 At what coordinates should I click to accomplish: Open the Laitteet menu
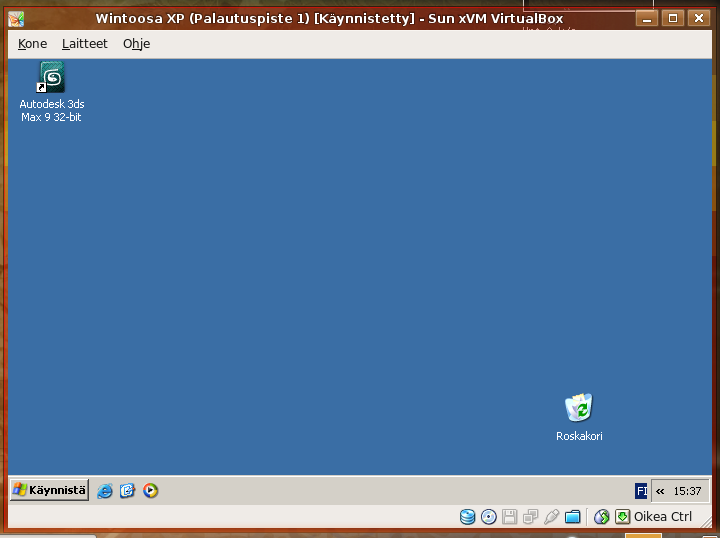[84, 44]
